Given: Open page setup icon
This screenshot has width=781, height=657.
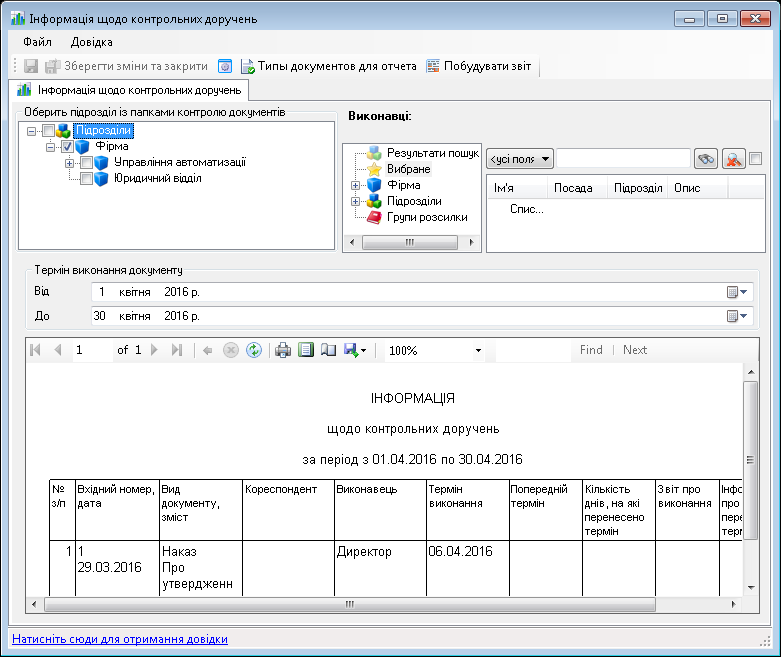Looking at the screenshot, I should (328, 350).
